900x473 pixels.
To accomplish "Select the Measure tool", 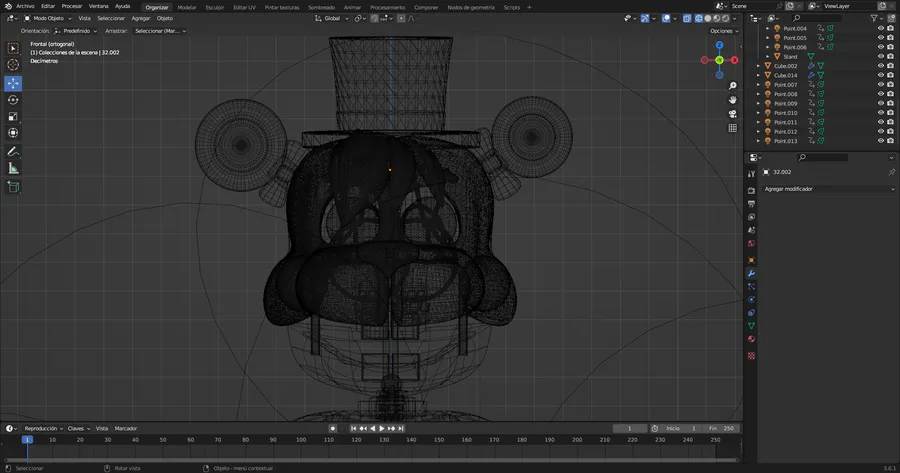I will [x=13, y=169].
